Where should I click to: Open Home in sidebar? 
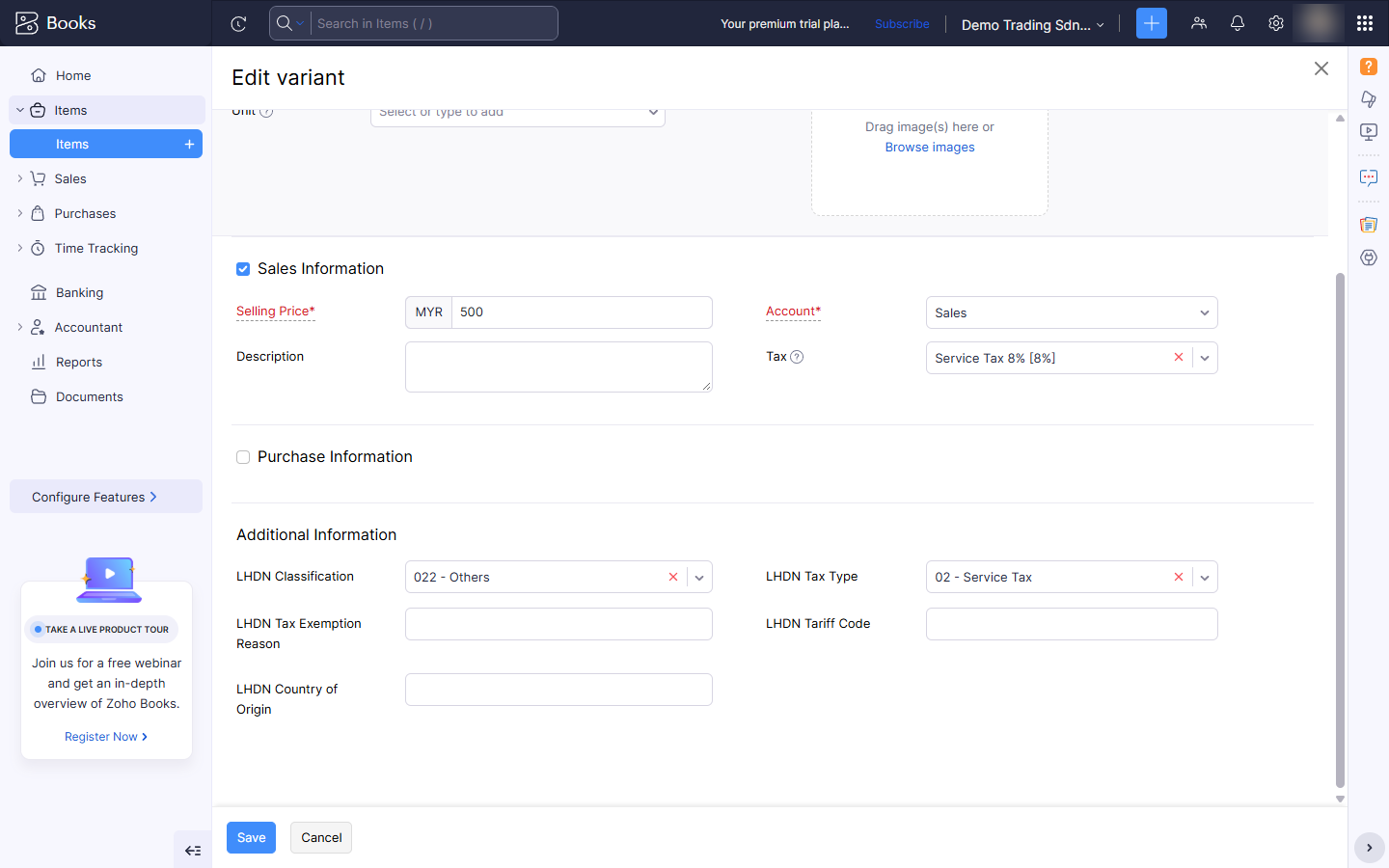coord(73,75)
